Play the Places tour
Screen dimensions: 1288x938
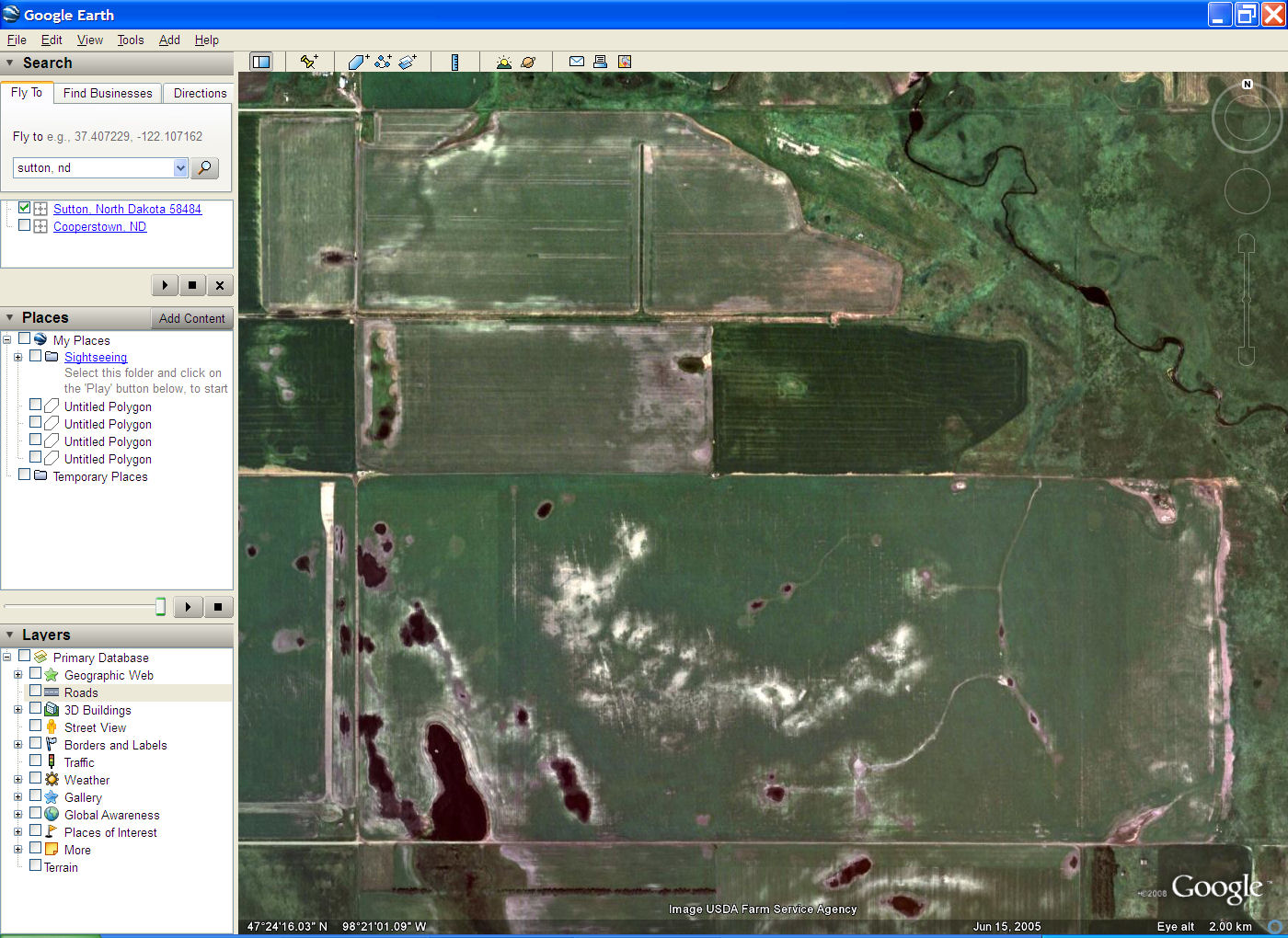pos(189,607)
